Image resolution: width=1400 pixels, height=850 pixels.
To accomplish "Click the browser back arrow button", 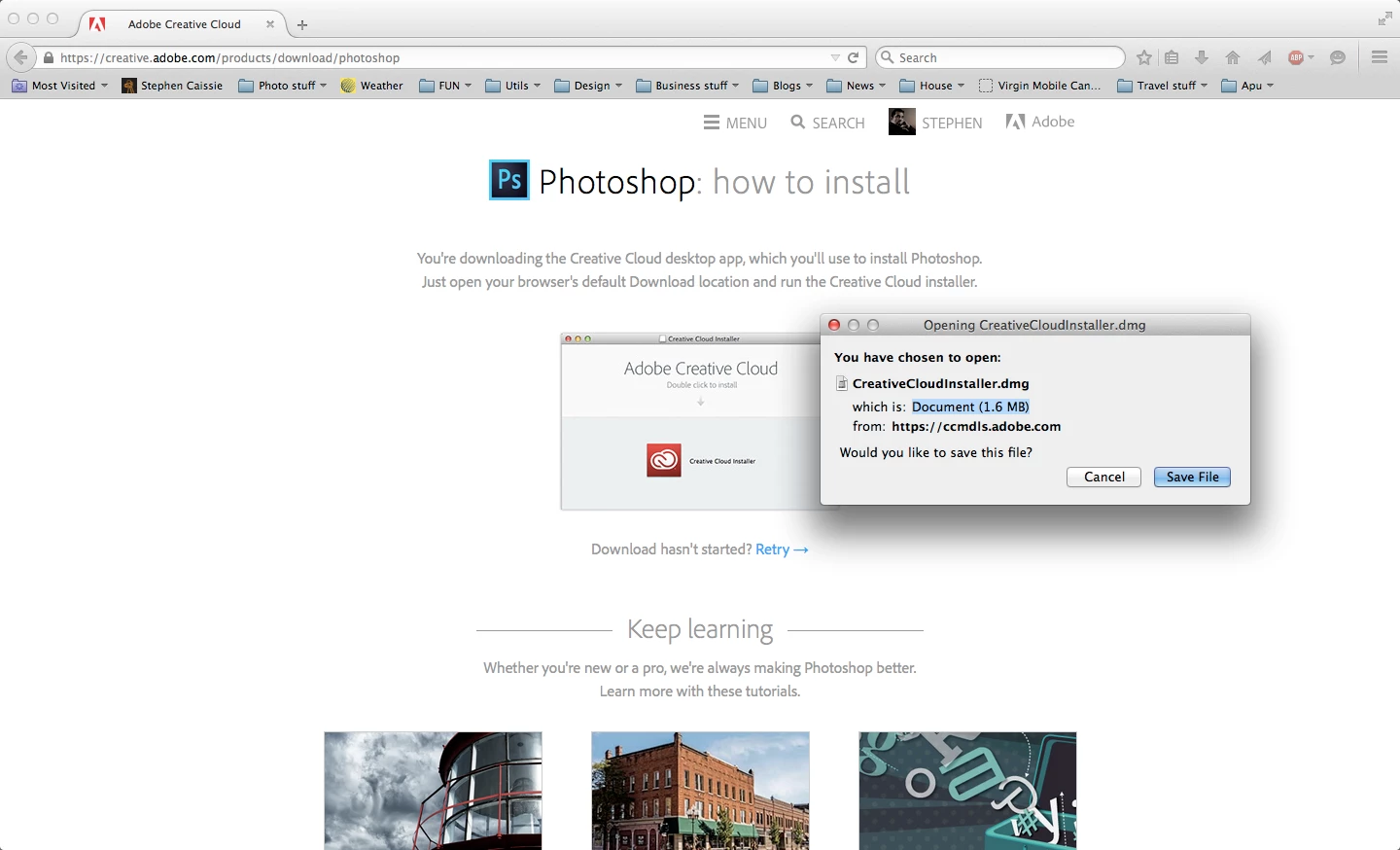I will 20,57.
